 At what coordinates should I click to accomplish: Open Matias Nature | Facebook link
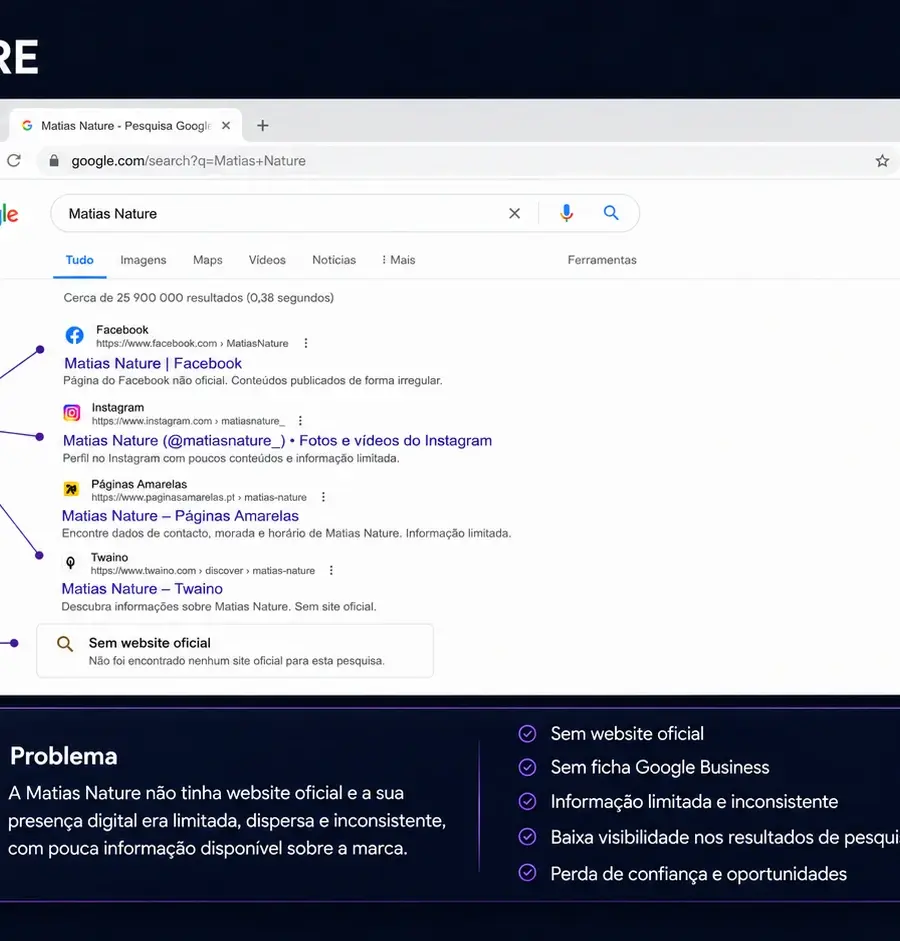click(x=153, y=363)
